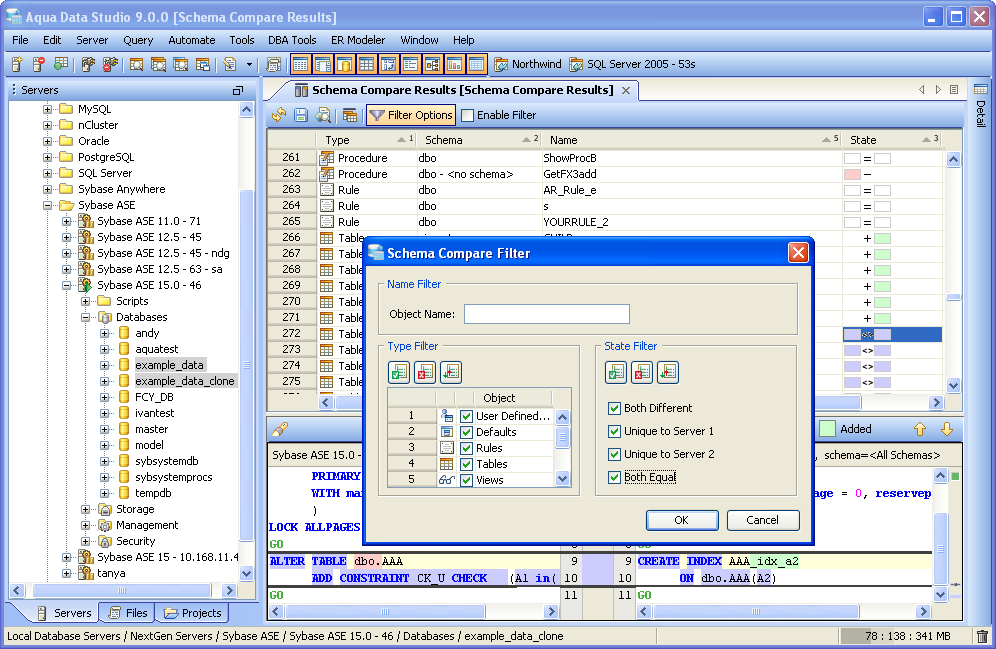Uncheck the Both Different checkbox
996x649 pixels.
click(615, 408)
